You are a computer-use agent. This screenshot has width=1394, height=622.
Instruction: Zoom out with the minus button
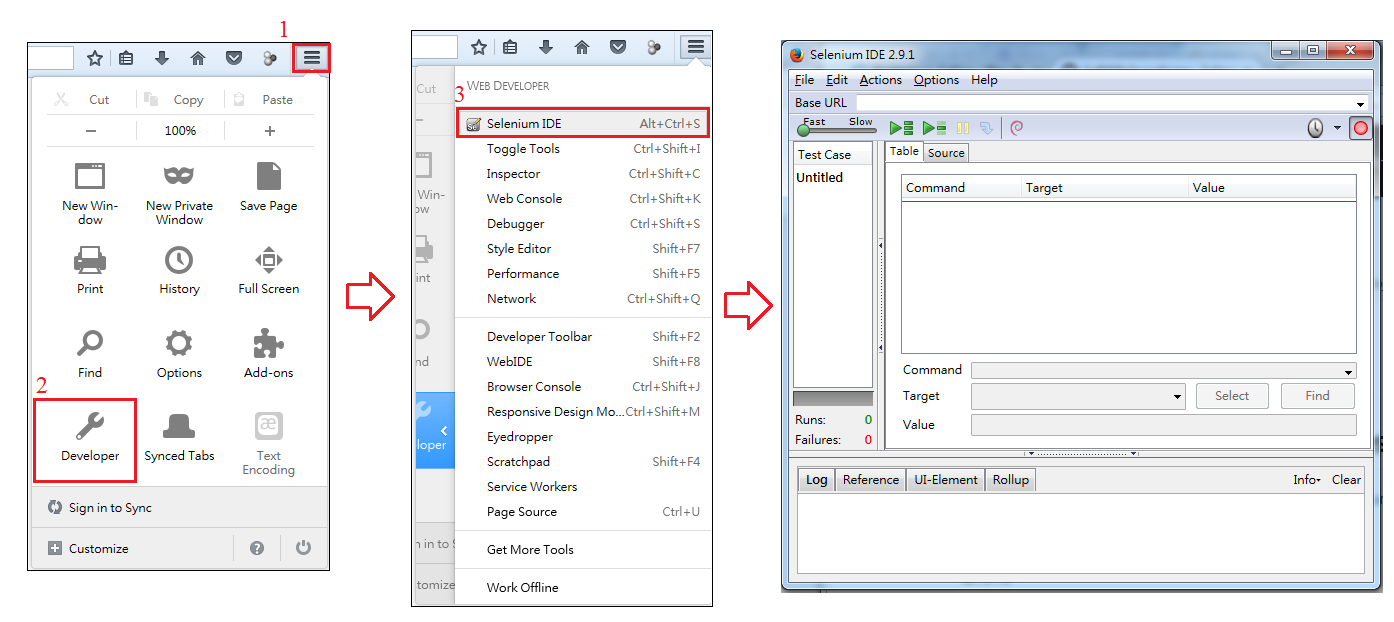pos(91,130)
